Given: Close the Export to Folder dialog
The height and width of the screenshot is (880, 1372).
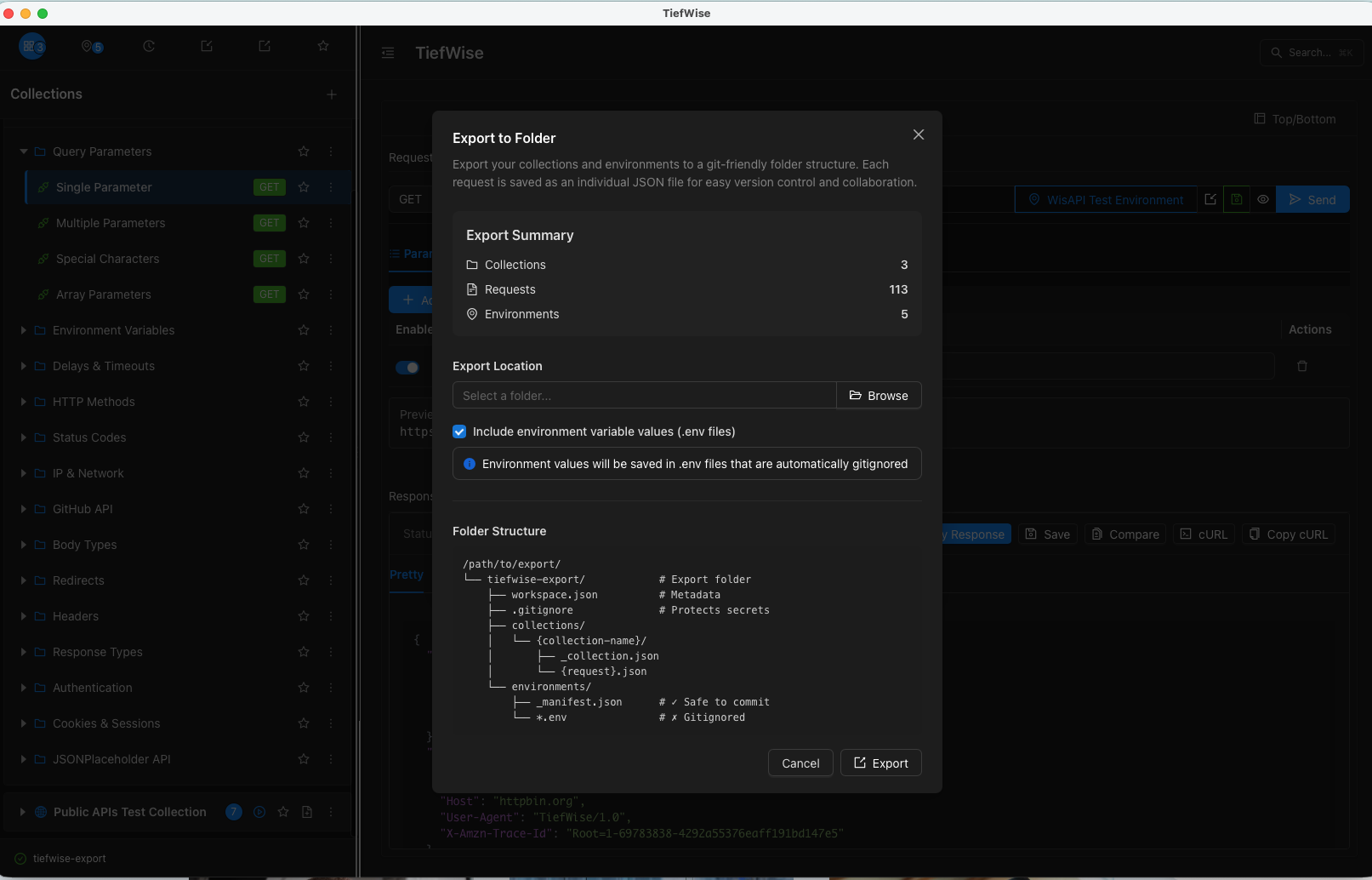Looking at the screenshot, I should [x=919, y=134].
